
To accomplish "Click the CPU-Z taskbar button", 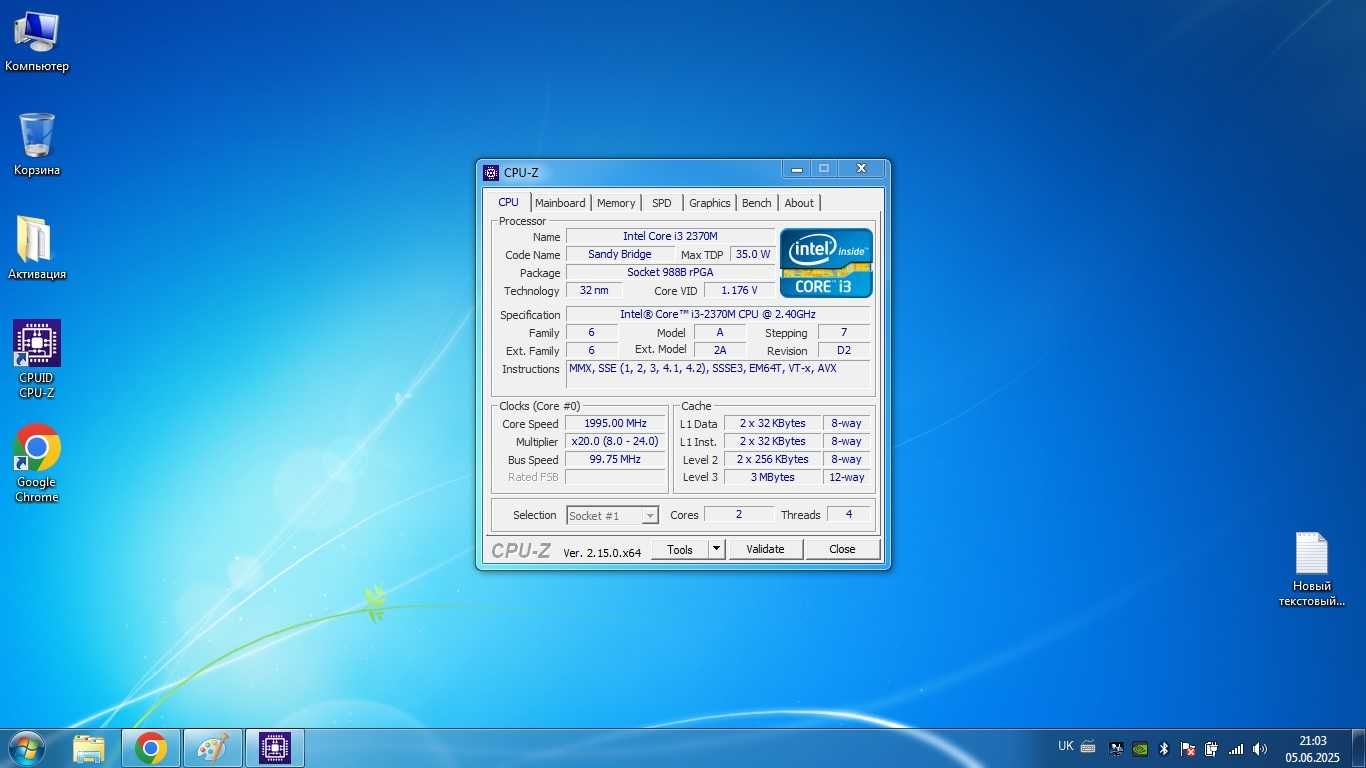I will (275, 748).
